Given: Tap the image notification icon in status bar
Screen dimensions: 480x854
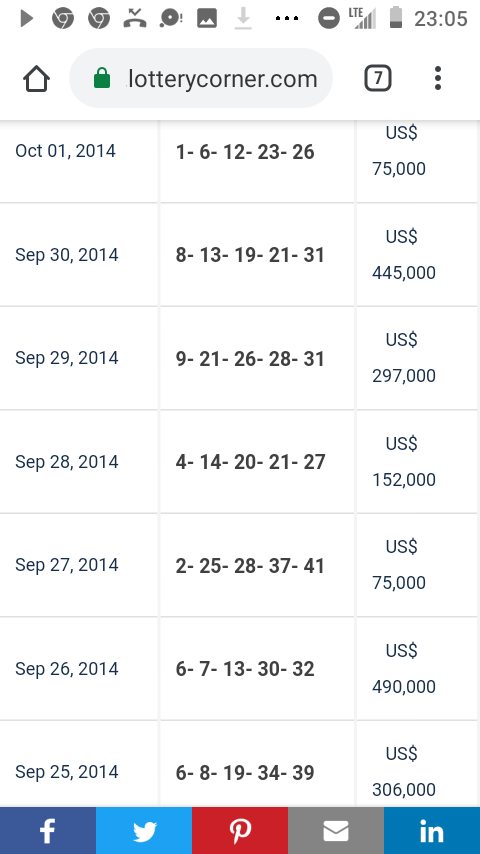Looking at the screenshot, I should [207, 19].
